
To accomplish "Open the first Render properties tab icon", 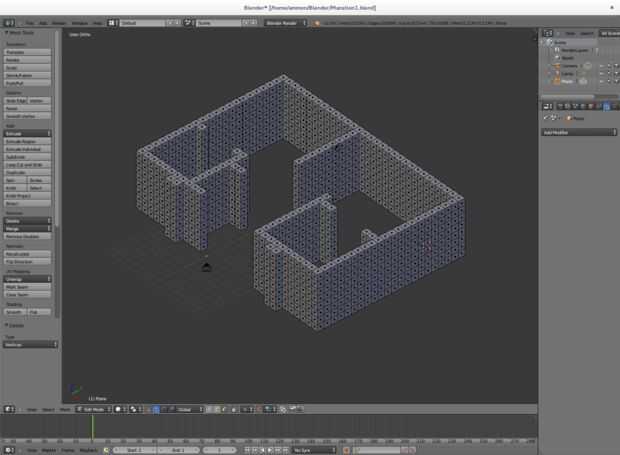I will pos(560,106).
